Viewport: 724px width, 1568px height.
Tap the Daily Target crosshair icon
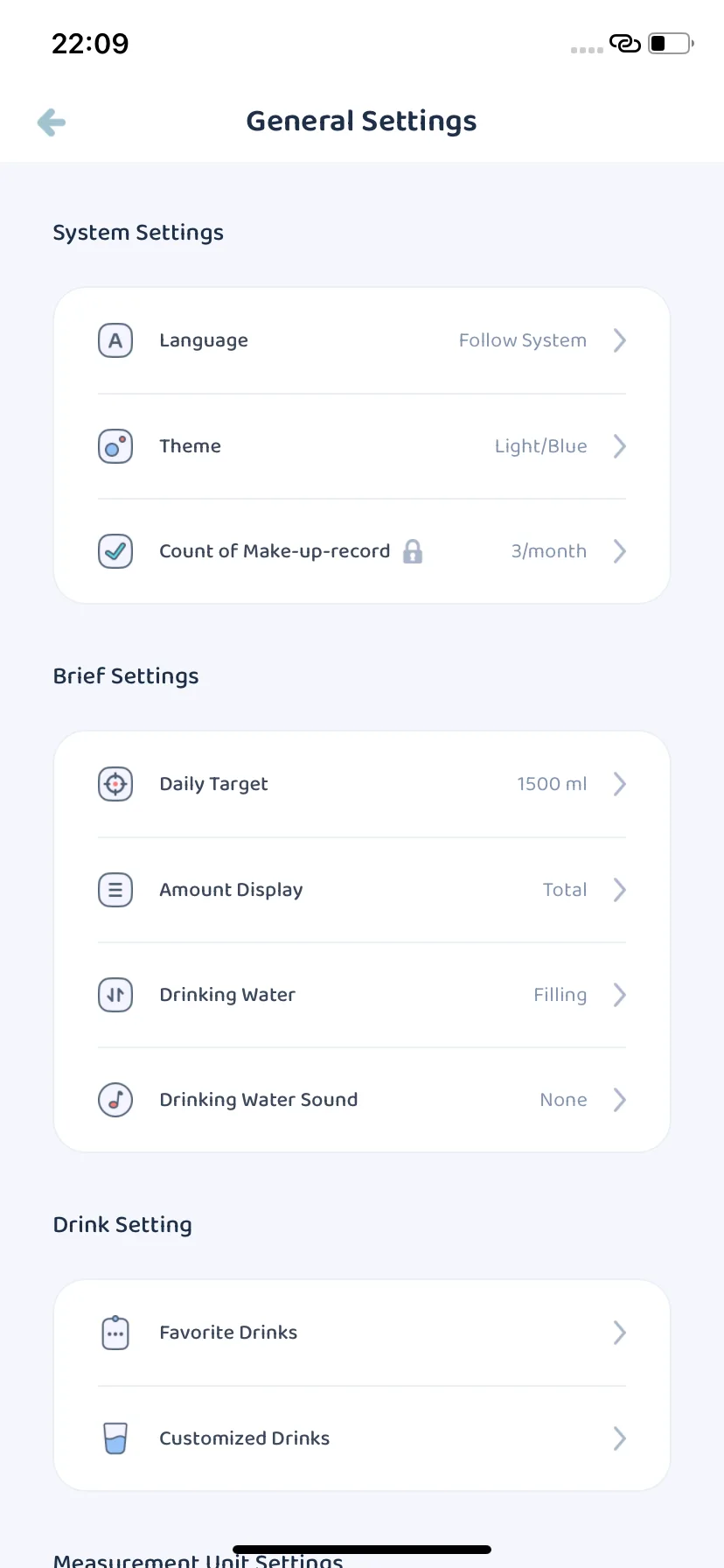115,784
